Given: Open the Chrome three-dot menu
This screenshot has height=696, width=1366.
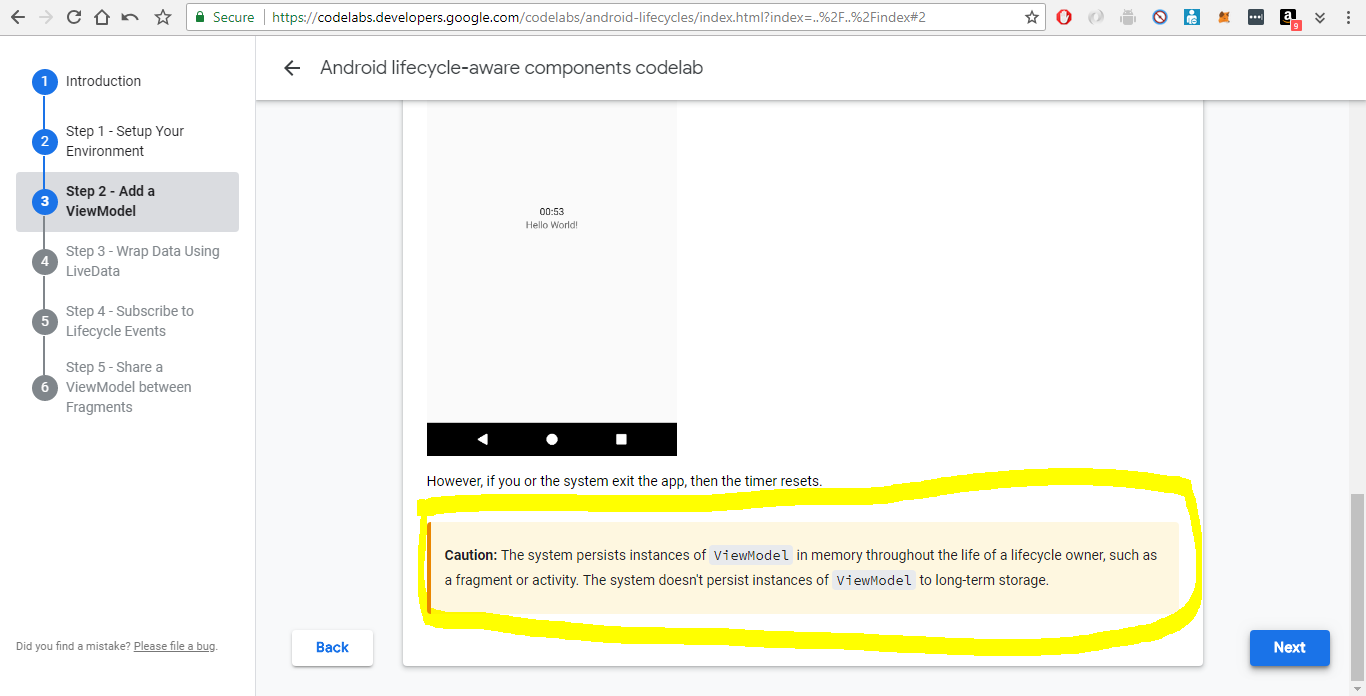Looking at the screenshot, I should click(x=1347, y=17).
